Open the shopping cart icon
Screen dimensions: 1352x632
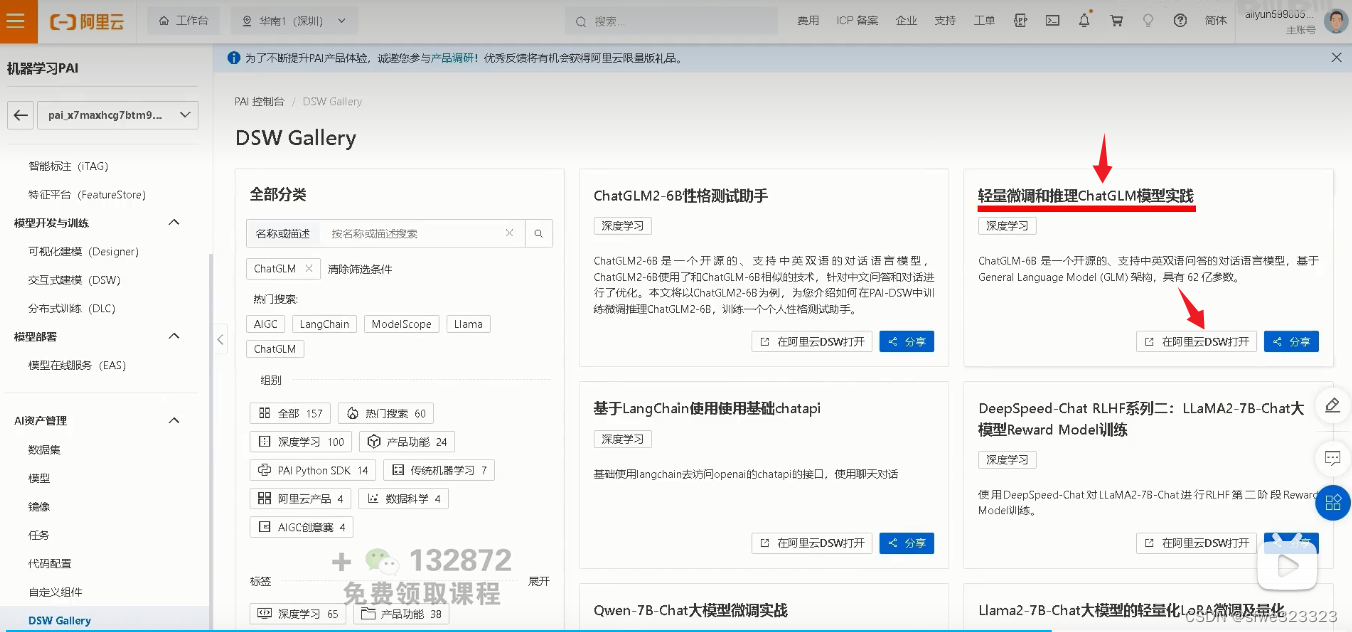(1116, 20)
